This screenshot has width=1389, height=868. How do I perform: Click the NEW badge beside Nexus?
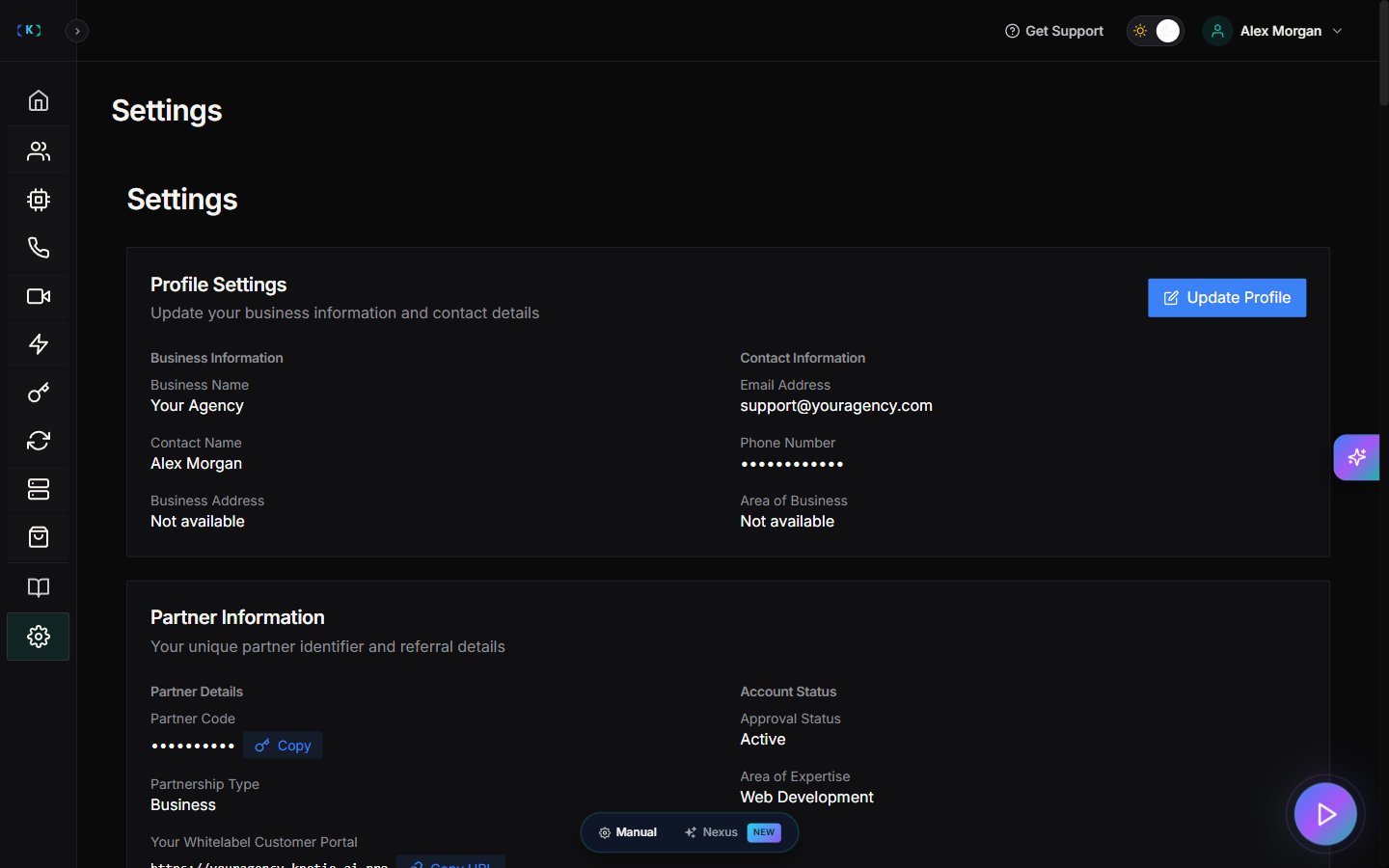[764, 832]
